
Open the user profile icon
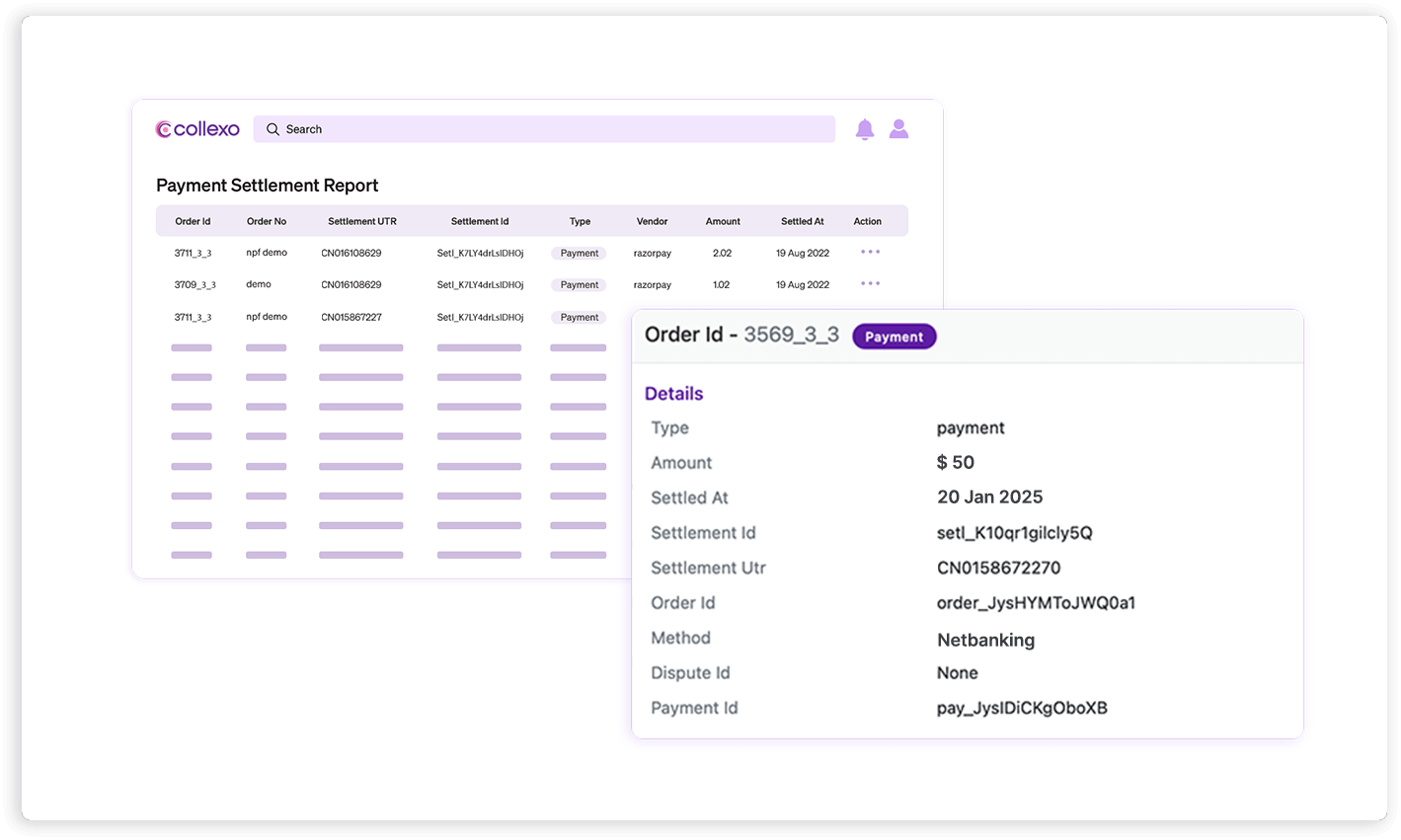click(898, 129)
